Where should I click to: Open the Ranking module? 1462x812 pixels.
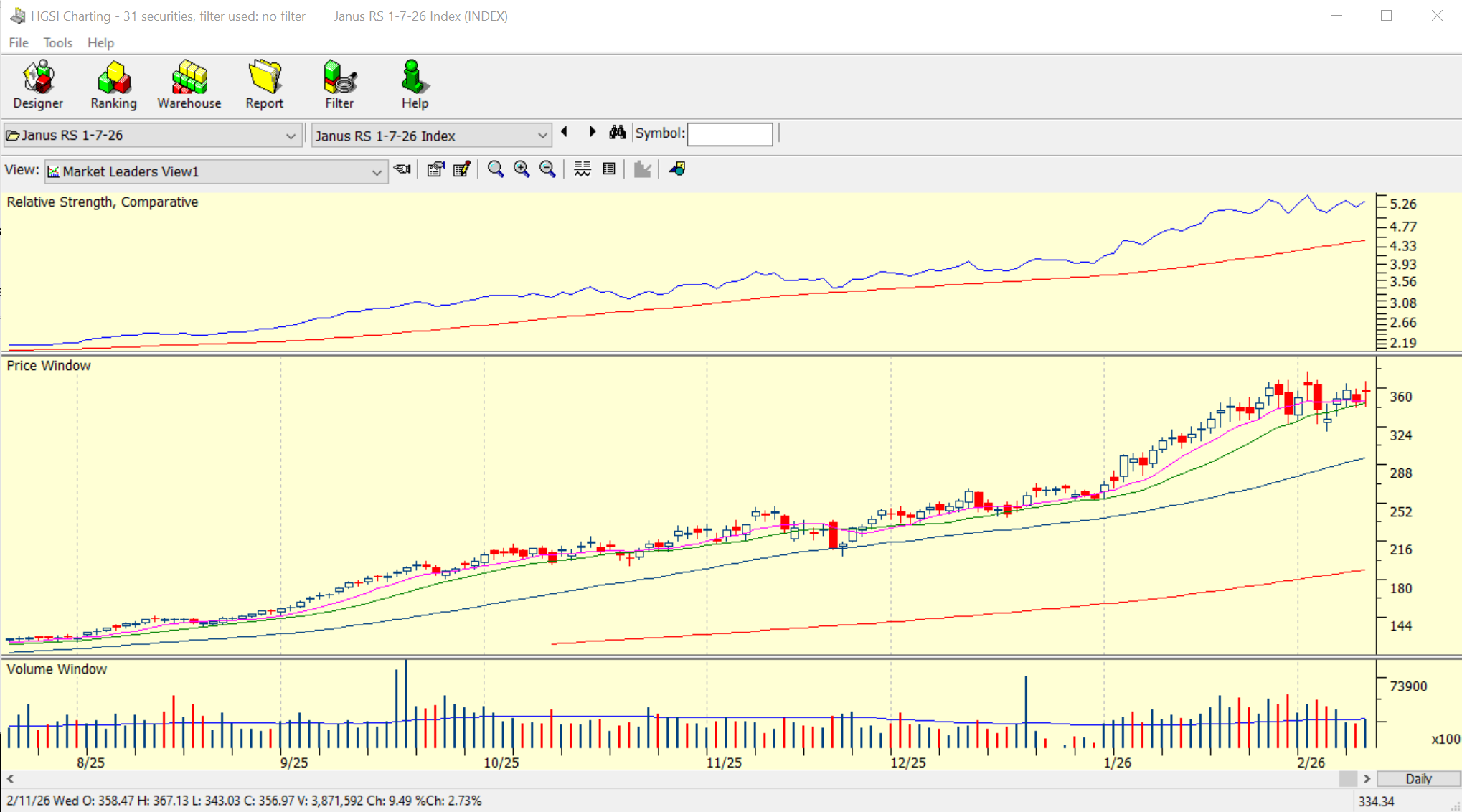[x=113, y=85]
